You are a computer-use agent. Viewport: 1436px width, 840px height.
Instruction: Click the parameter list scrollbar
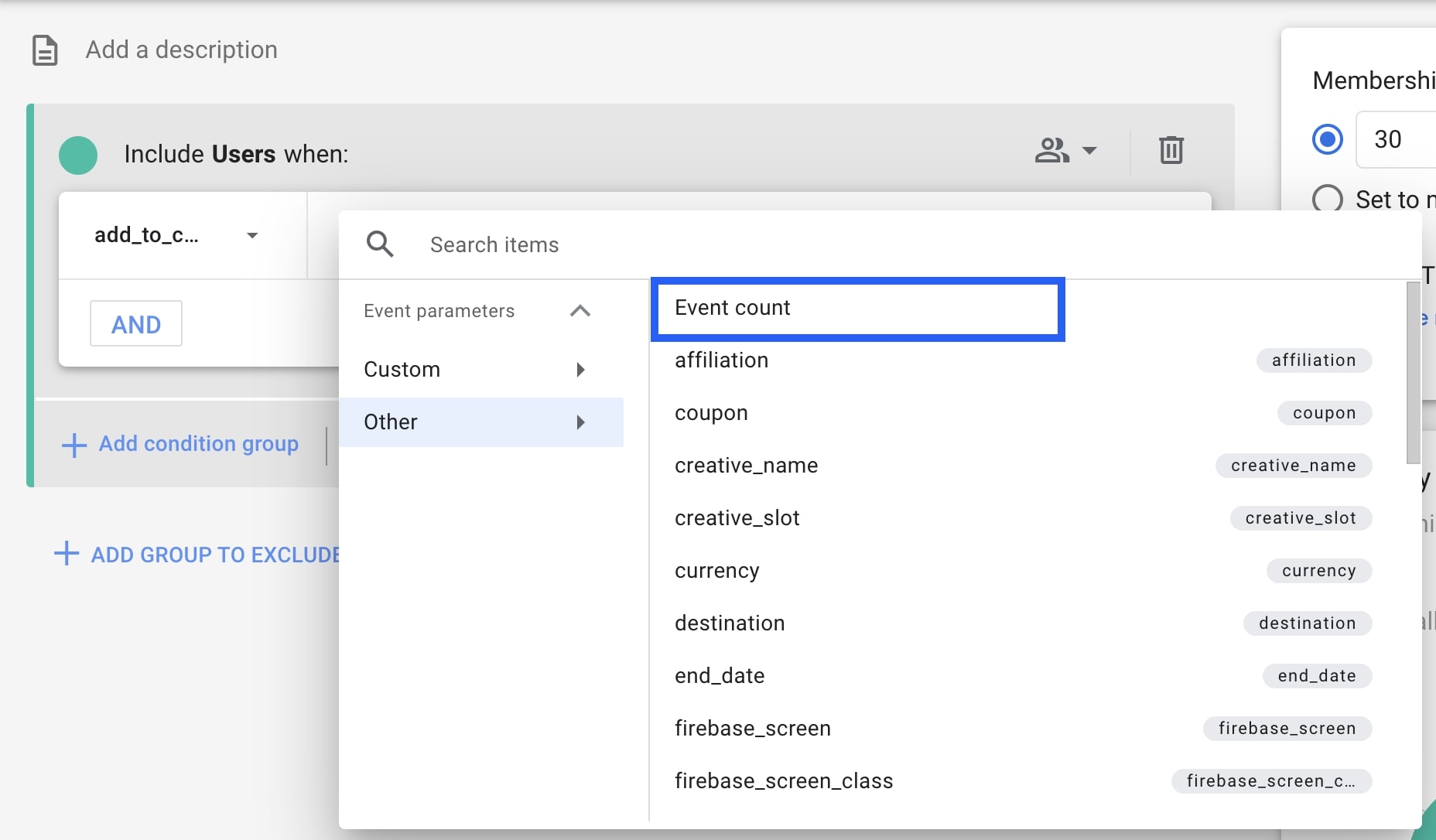pyautogui.click(x=1413, y=373)
